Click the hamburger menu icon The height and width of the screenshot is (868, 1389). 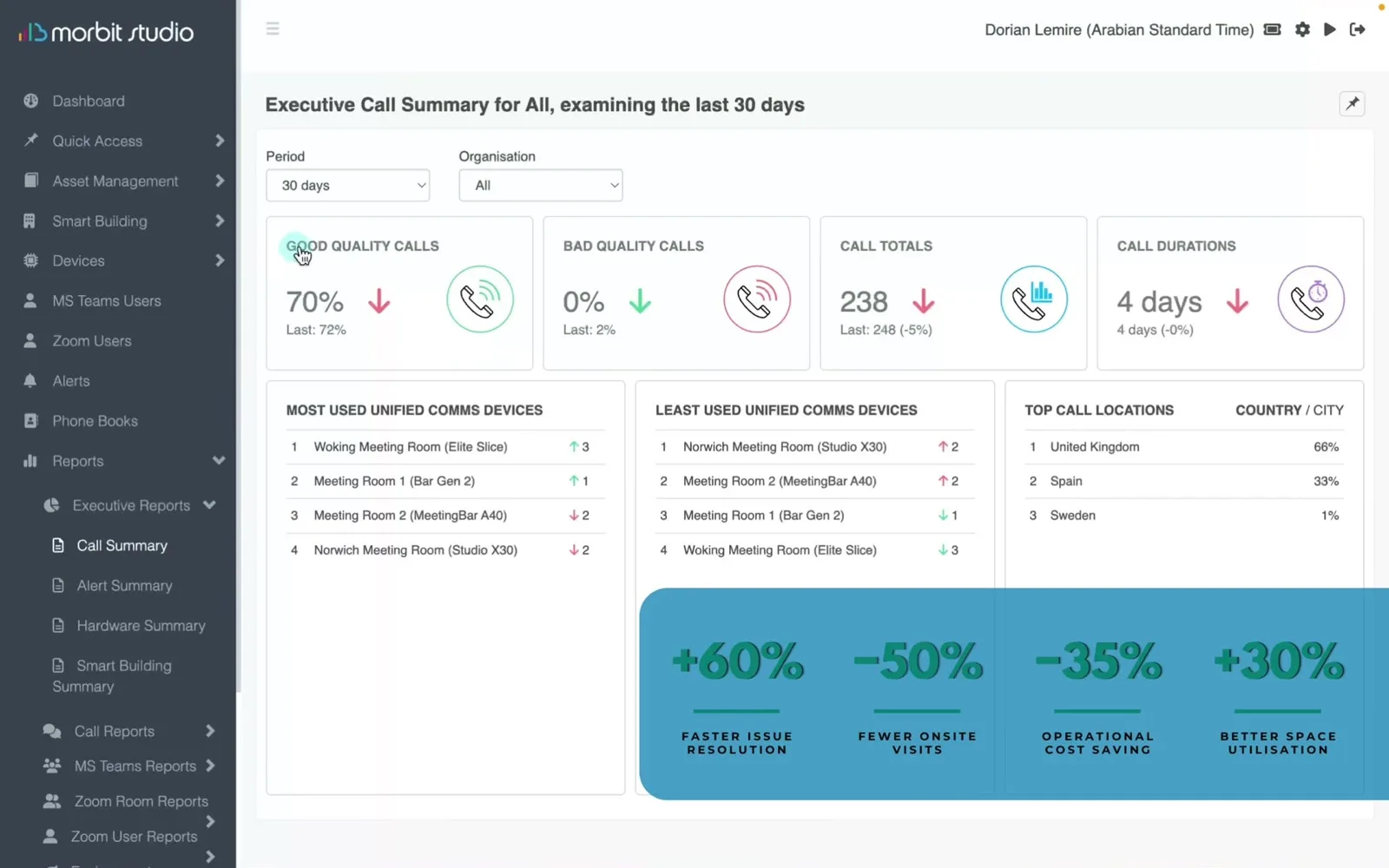pyautogui.click(x=273, y=29)
